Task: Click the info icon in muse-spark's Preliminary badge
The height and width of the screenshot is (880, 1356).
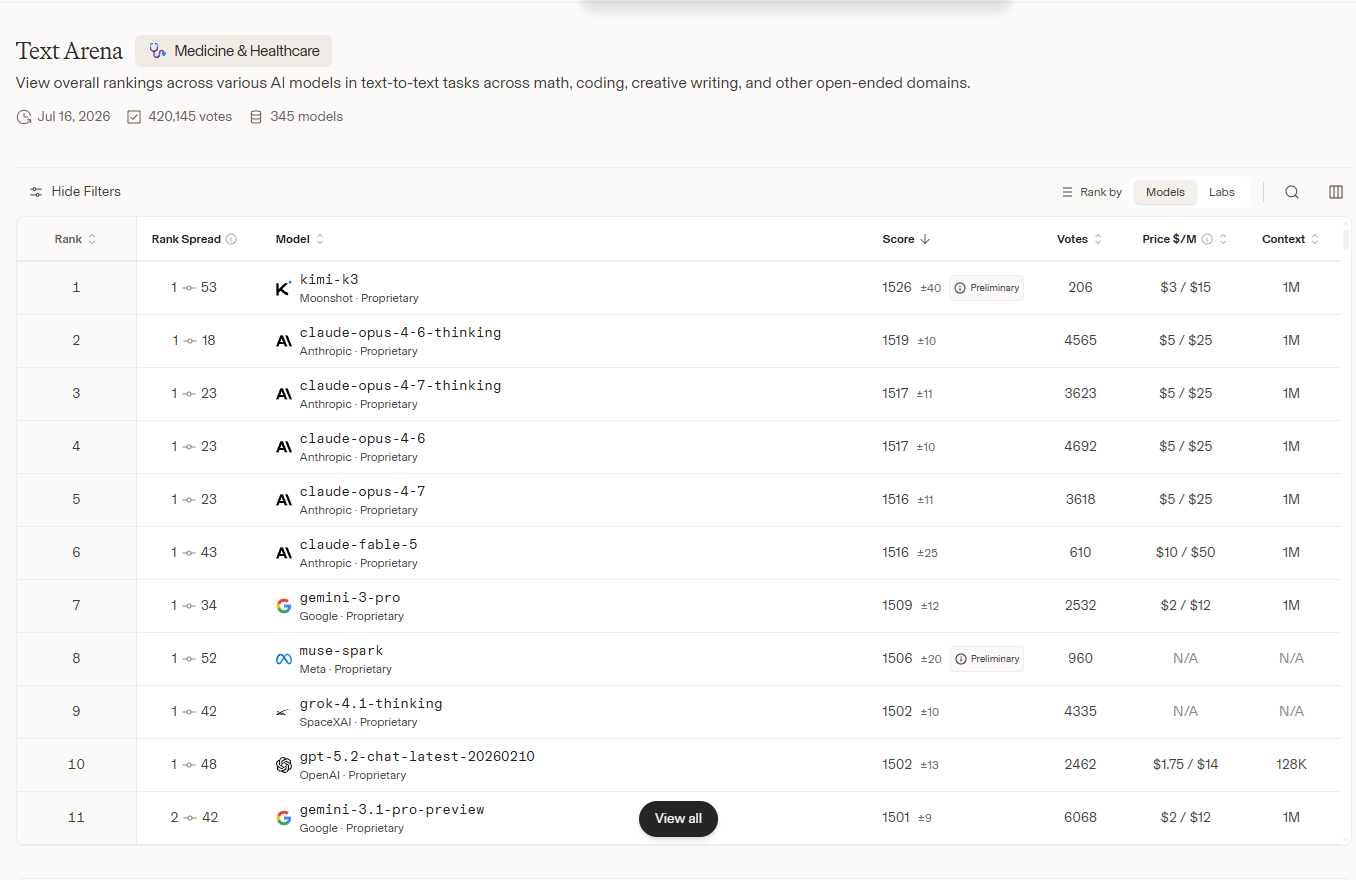Action: coord(960,659)
